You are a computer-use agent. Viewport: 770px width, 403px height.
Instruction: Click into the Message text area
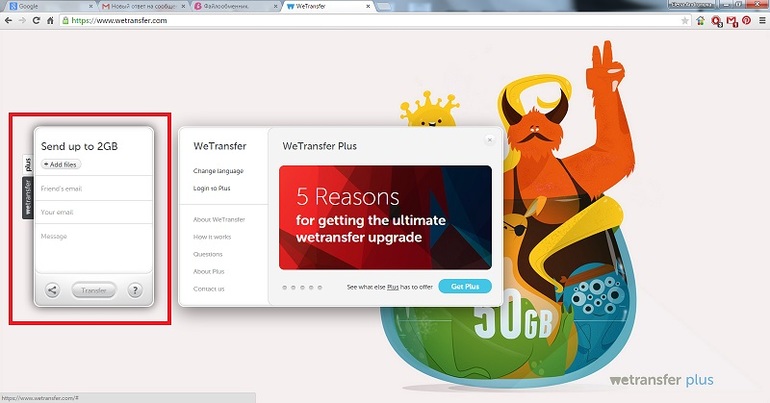click(94, 248)
